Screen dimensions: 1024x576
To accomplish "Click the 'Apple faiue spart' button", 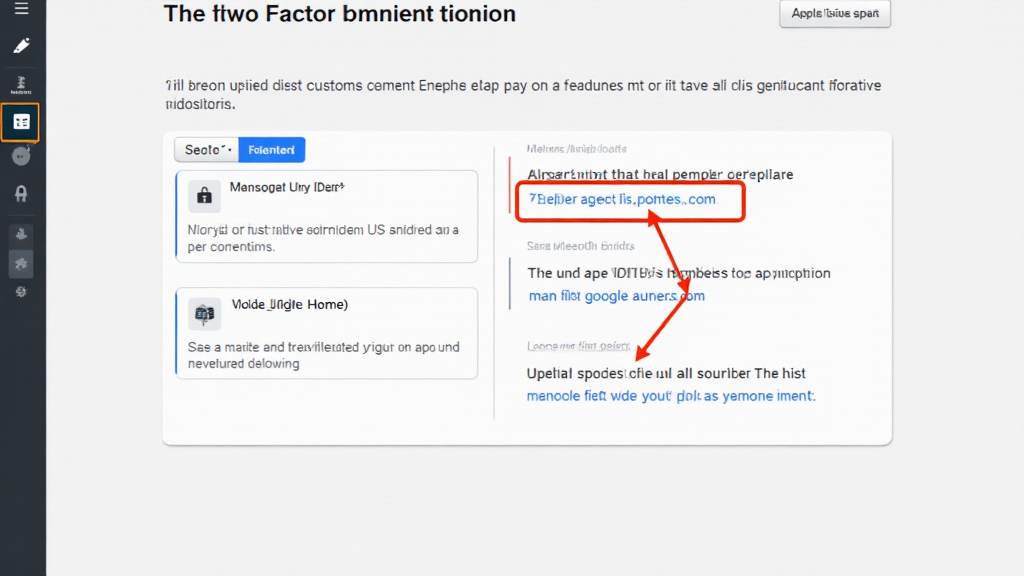I will 834,14.
